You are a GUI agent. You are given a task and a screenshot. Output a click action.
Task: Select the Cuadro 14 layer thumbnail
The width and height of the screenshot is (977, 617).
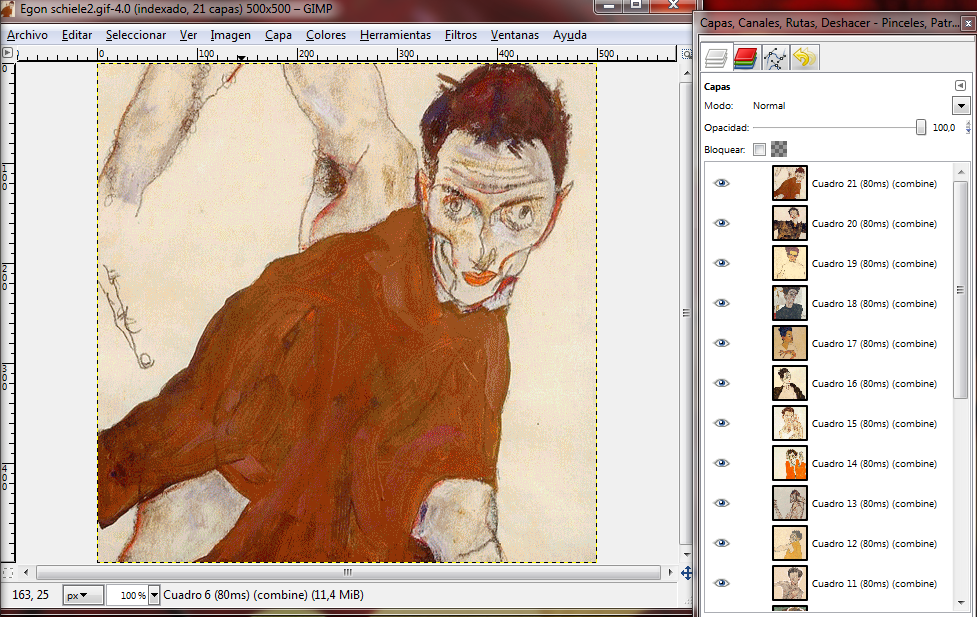[789, 463]
